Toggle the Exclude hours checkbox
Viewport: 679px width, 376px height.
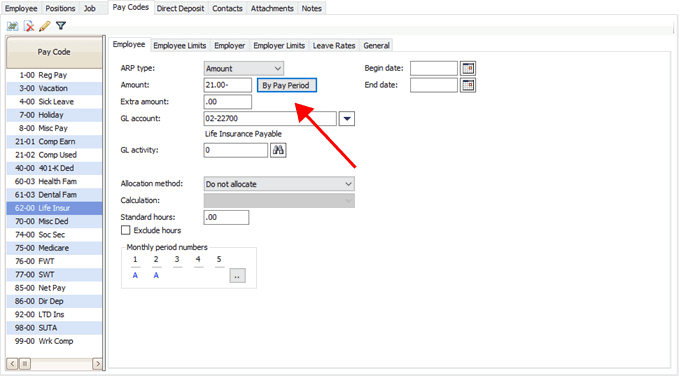pyautogui.click(x=126, y=230)
